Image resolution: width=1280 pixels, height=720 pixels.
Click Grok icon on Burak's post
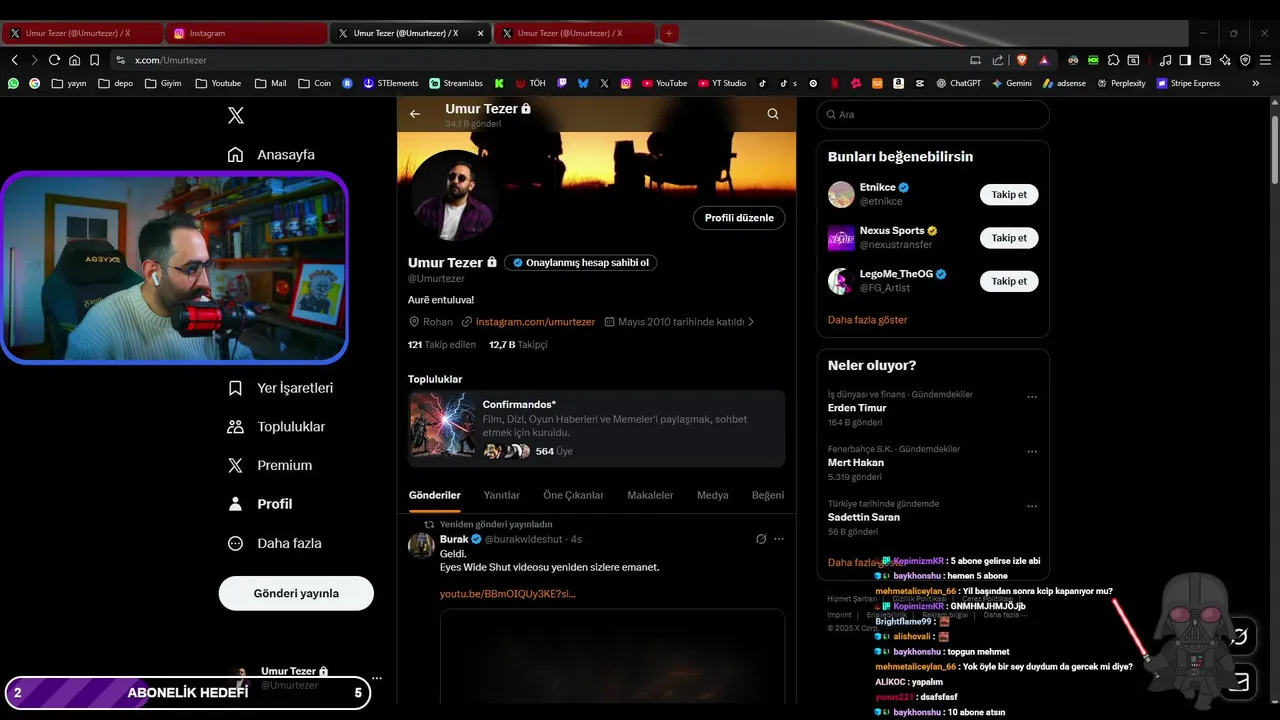click(761, 539)
